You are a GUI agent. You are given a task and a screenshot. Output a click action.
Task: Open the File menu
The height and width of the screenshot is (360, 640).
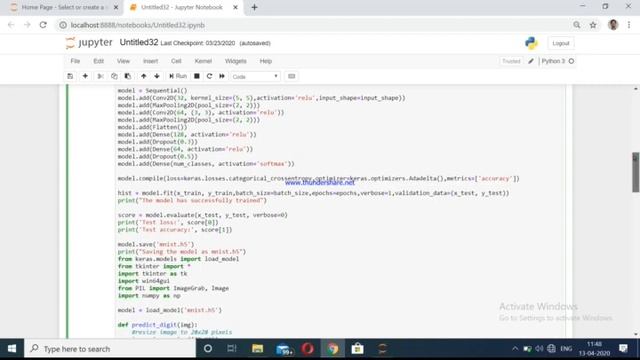[75, 61]
